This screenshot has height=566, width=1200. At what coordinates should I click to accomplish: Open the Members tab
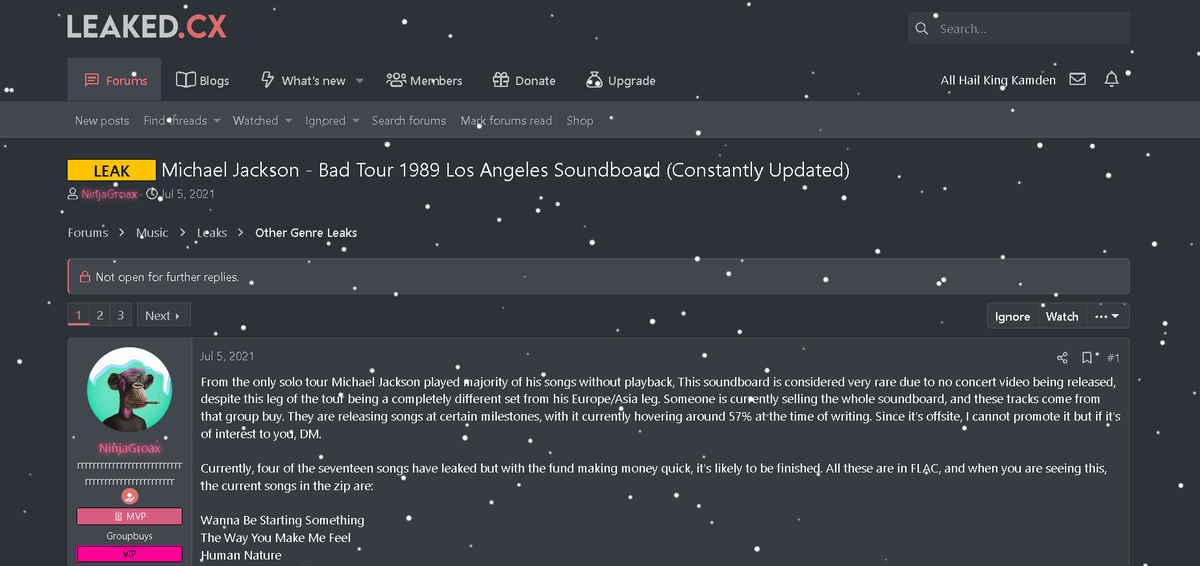(x=424, y=80)
